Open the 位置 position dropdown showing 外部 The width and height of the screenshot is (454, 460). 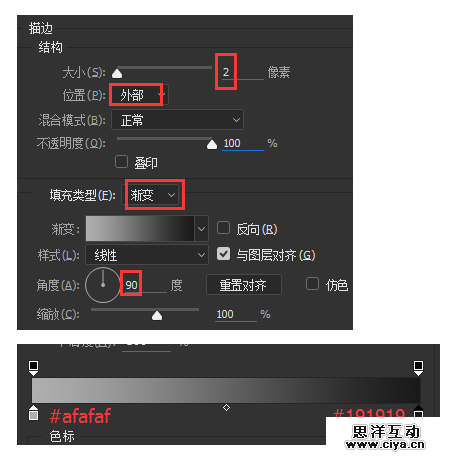coord(140,95)
